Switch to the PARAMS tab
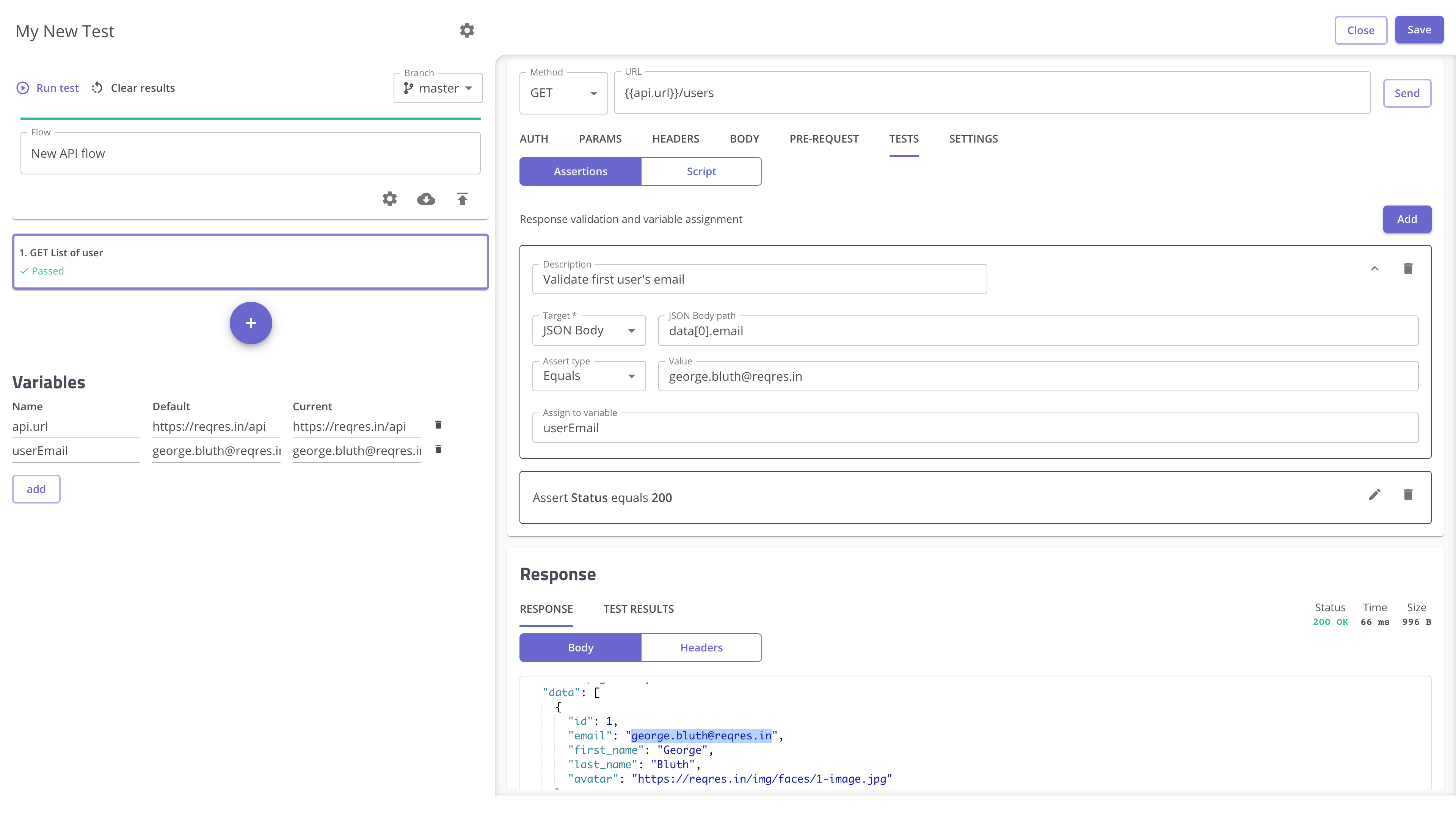The image size is (1456, 819). click(x=600, y=138)
